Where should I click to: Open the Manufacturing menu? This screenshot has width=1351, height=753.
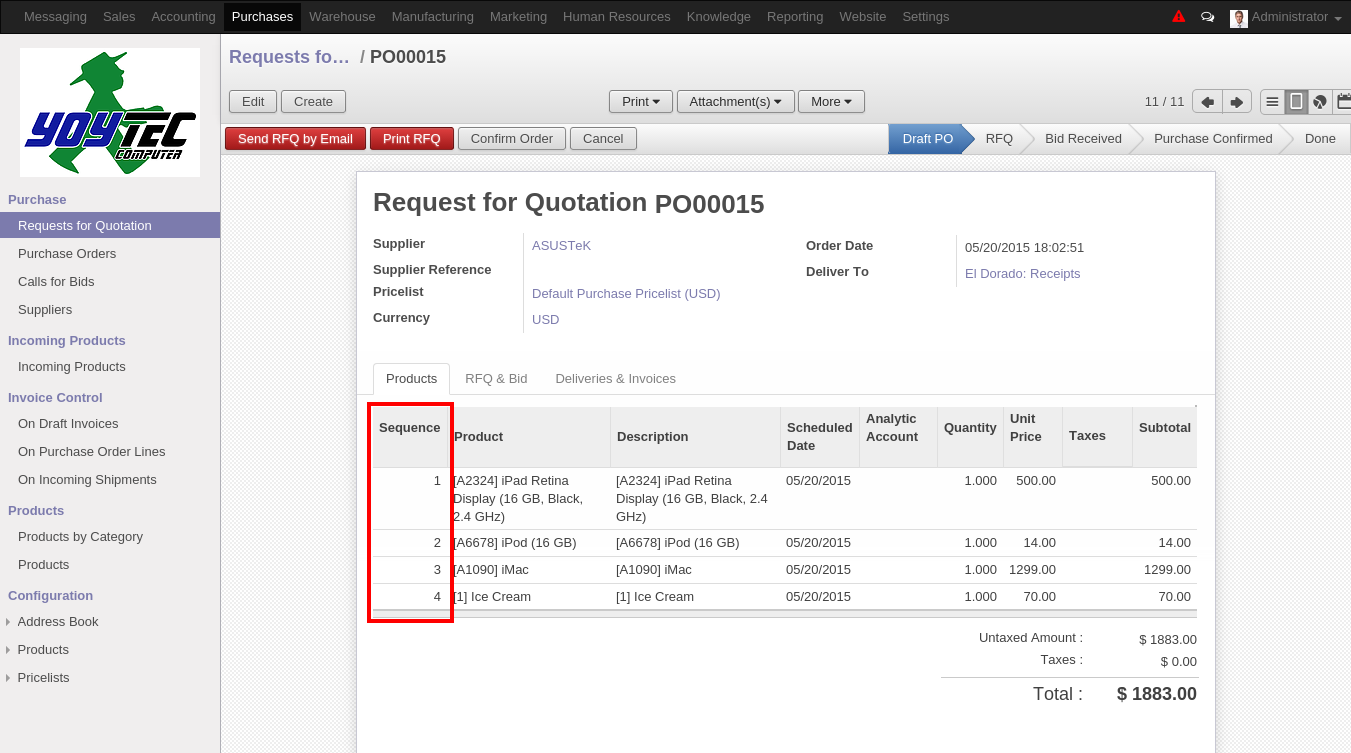[x=433, y=17]
